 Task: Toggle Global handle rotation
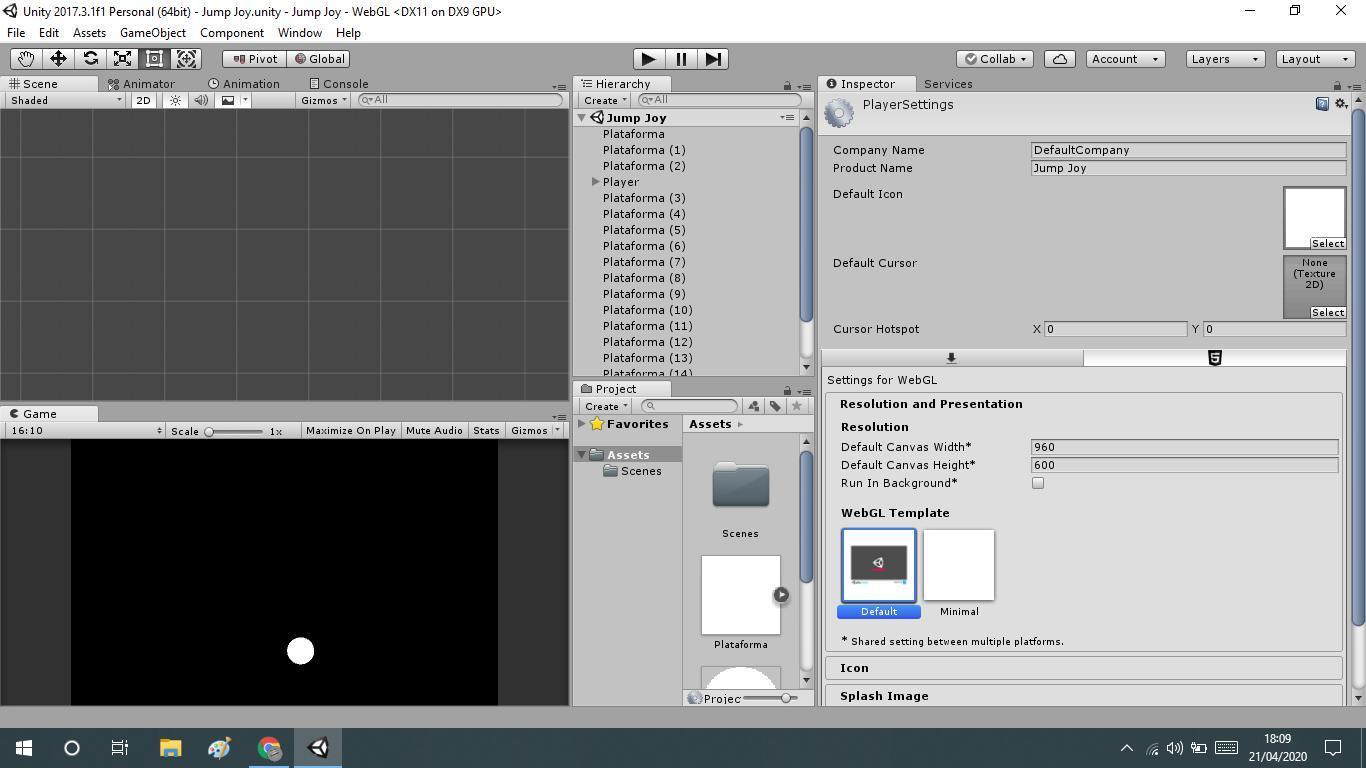click(x=320, y=59)
